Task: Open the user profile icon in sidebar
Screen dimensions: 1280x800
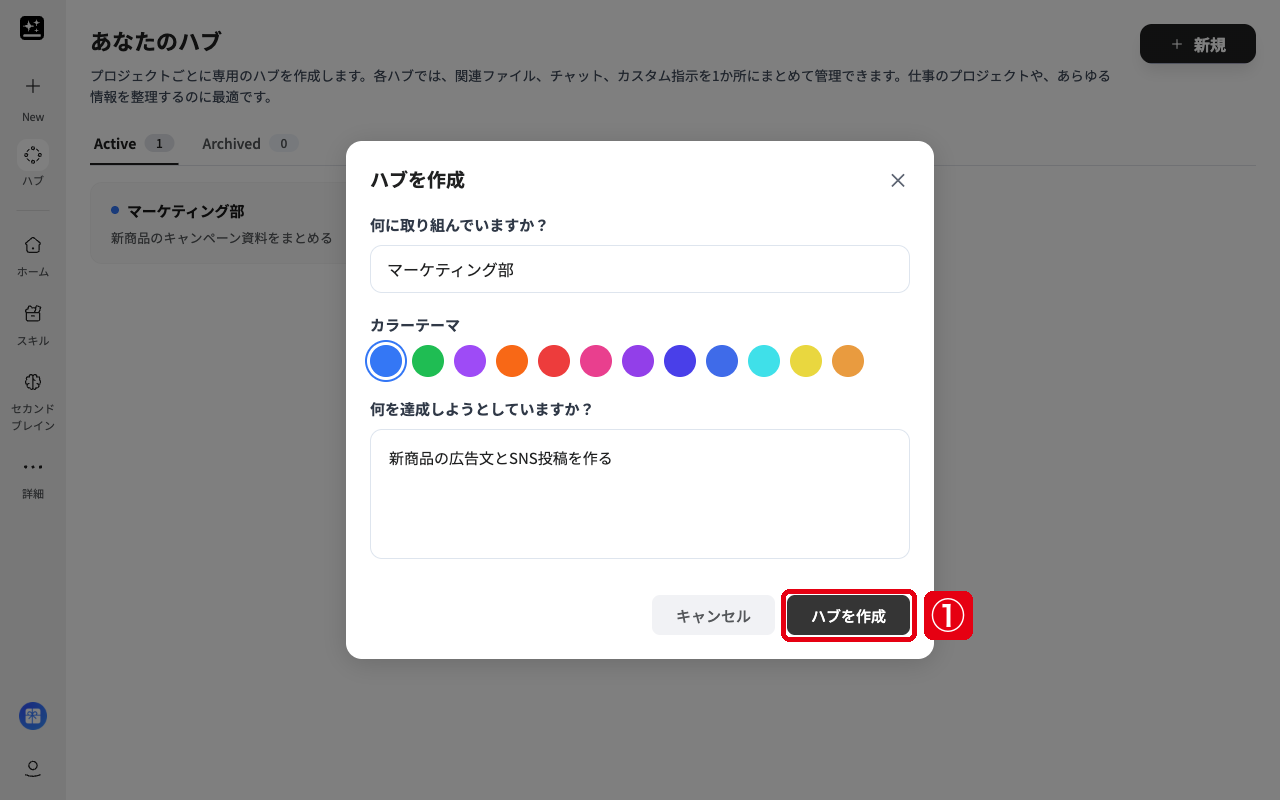Action: click(33, 768)
